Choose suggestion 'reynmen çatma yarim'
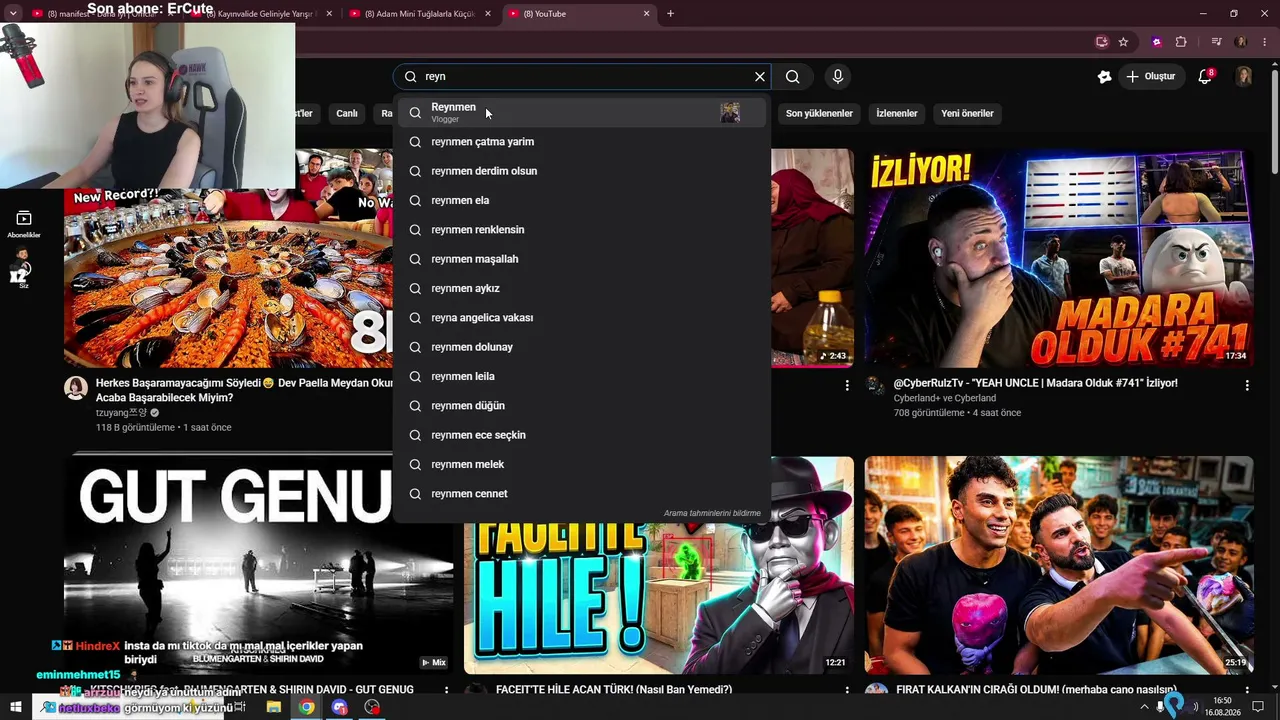 pyautogui.click(x=582, y=142)
